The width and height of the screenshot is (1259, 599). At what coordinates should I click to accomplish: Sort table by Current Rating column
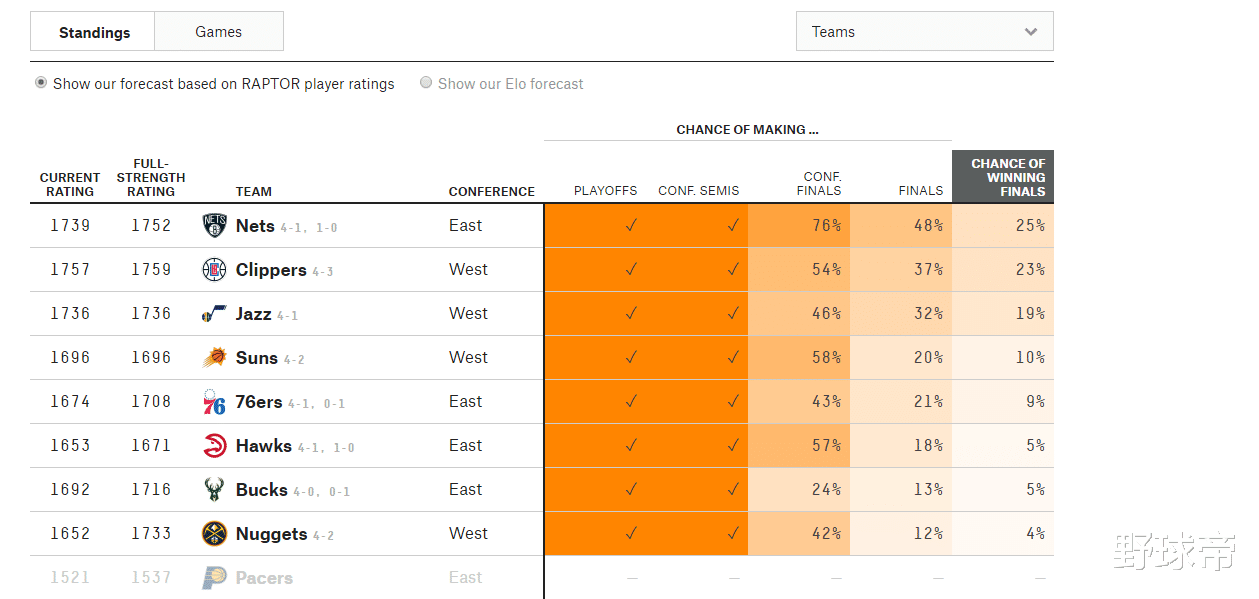(x=70, y=184)
